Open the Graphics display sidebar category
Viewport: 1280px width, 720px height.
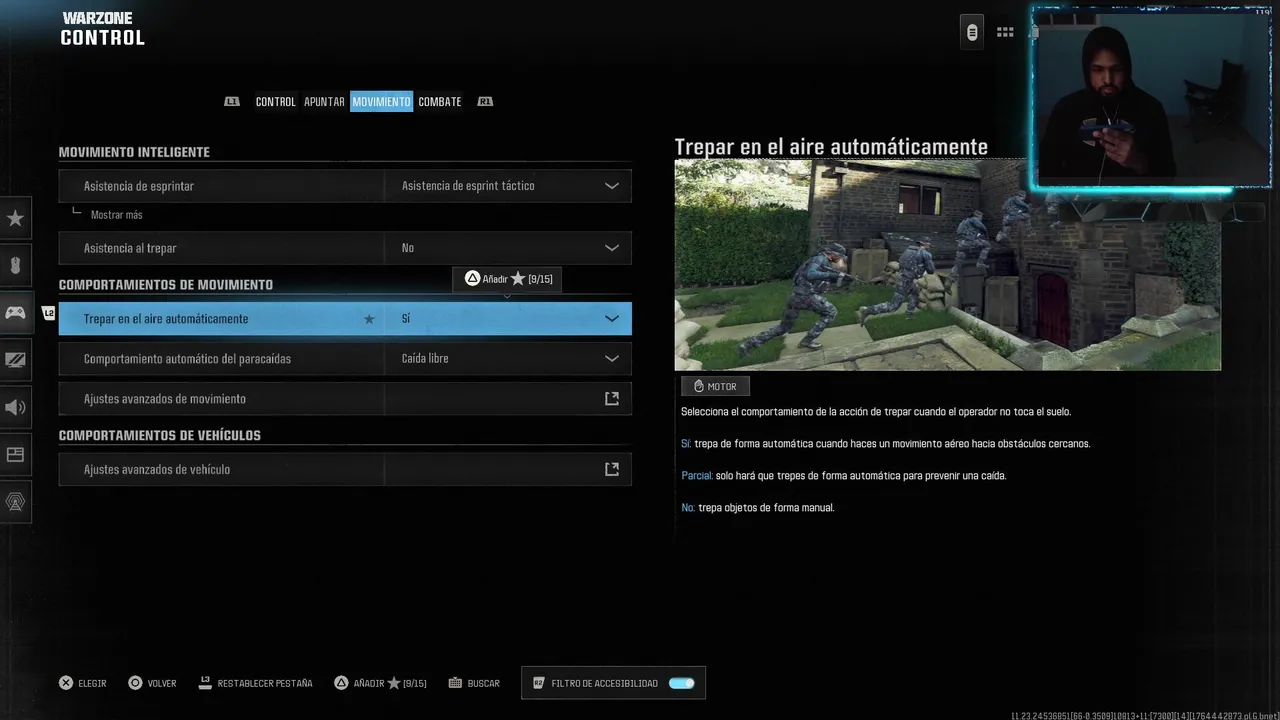15,360
